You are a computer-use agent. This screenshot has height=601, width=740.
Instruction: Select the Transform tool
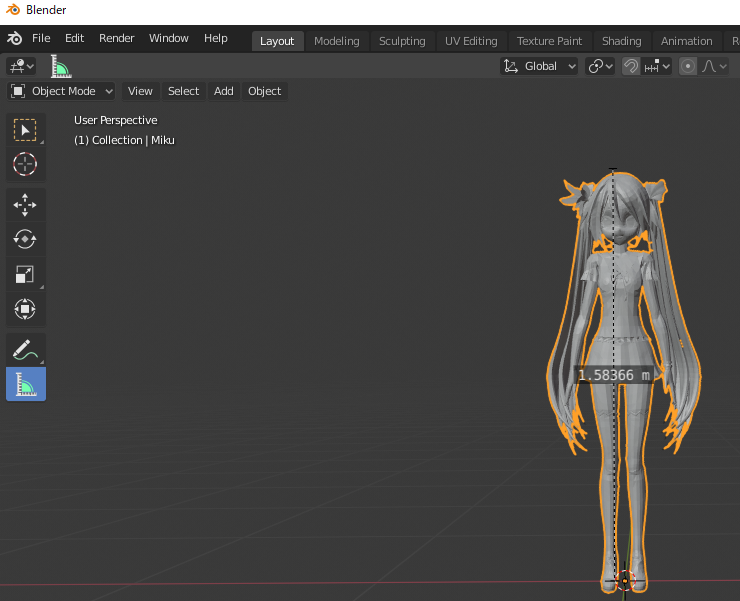(x=25, y=308)
